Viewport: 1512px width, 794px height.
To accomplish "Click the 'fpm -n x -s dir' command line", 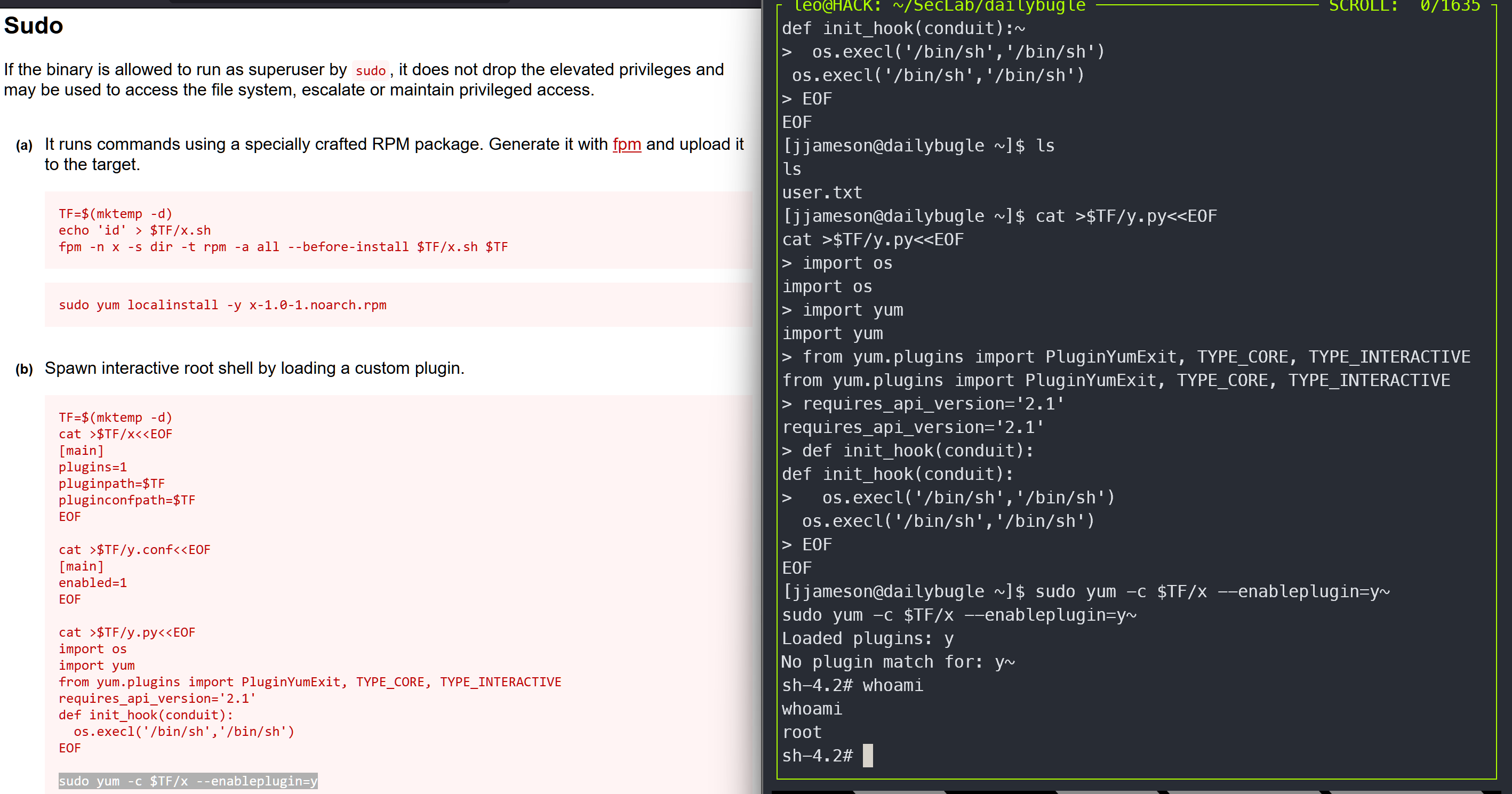I will point(283,247).
